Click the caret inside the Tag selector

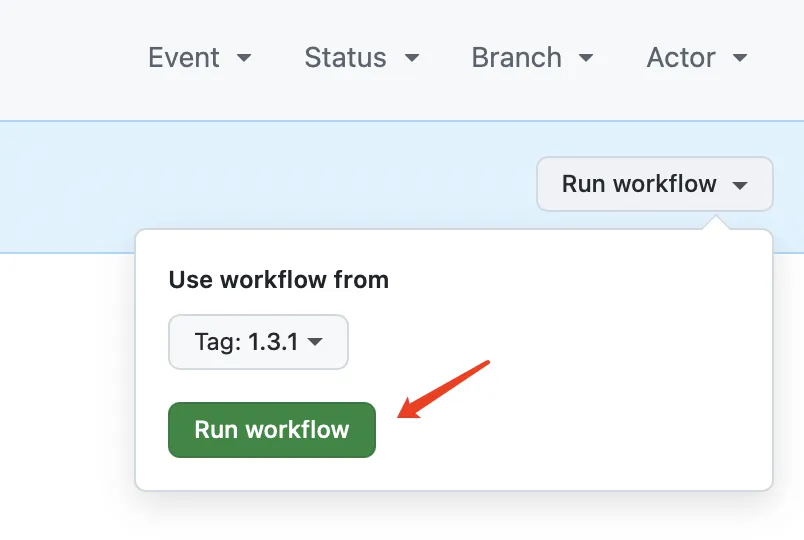click(x=315, y=343)
